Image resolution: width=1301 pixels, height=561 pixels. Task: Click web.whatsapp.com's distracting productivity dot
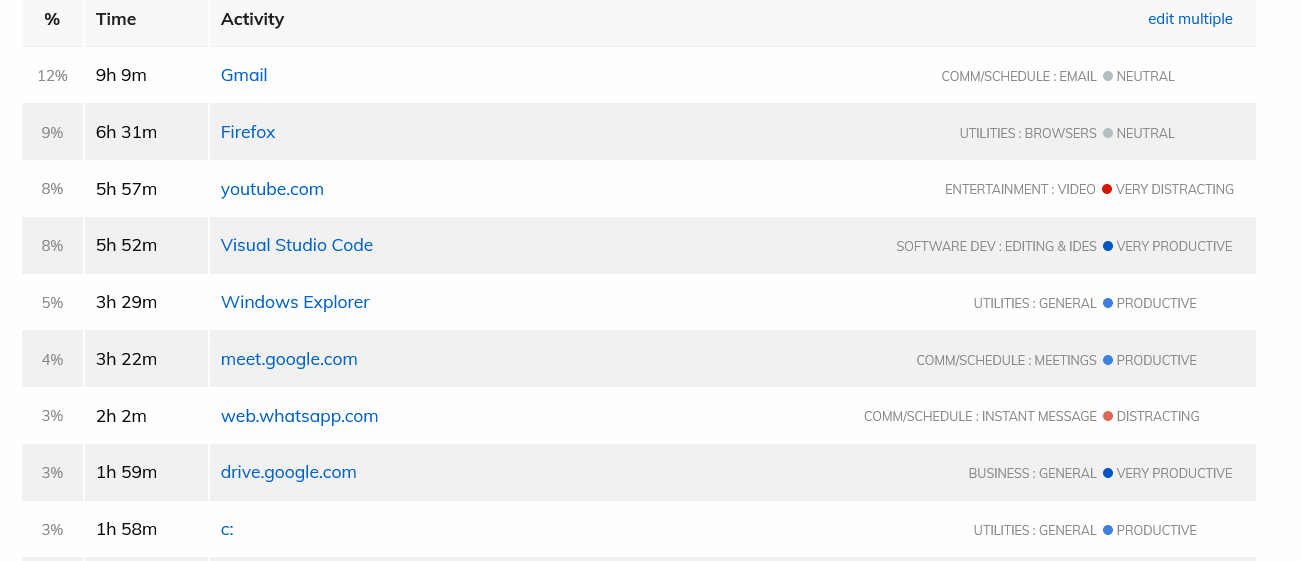tap(1108, 416)
